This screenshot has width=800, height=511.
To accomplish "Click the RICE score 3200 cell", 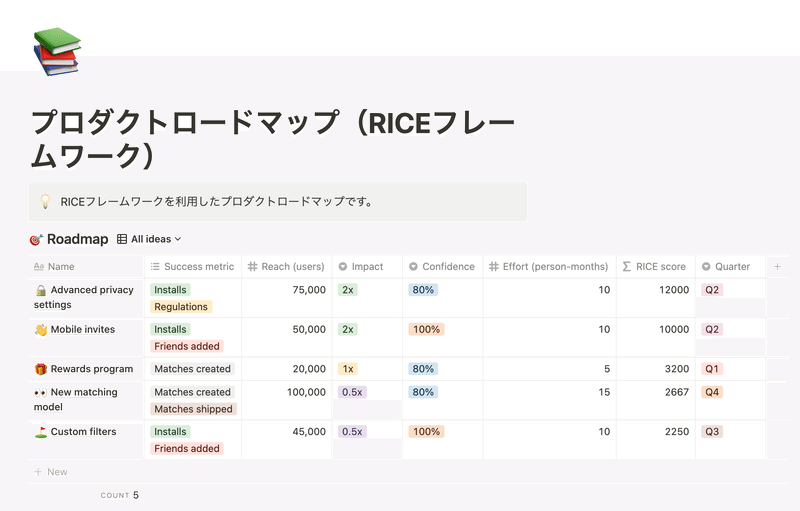I will tap(656, 369).
